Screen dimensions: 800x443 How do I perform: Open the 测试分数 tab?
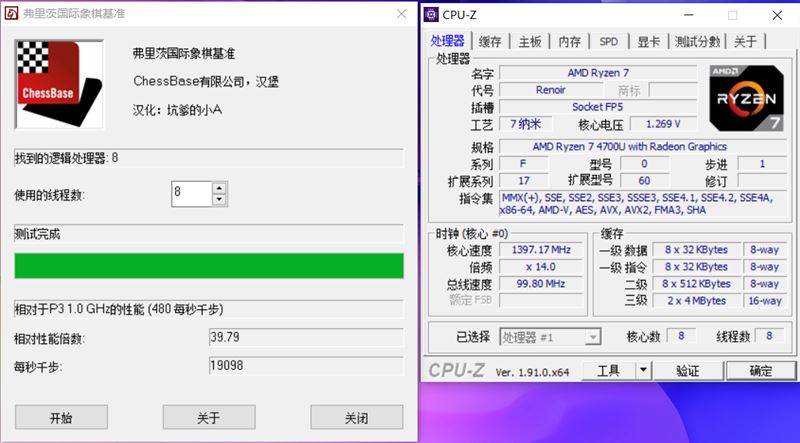click(697, 41)
